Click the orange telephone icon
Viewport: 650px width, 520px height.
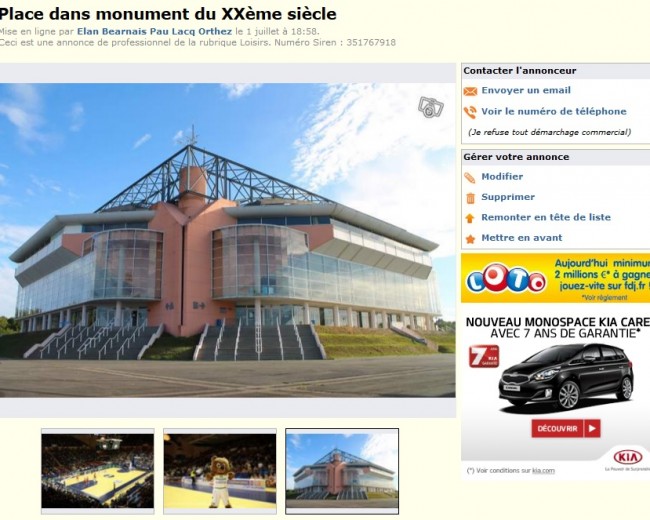click(470, 112)
